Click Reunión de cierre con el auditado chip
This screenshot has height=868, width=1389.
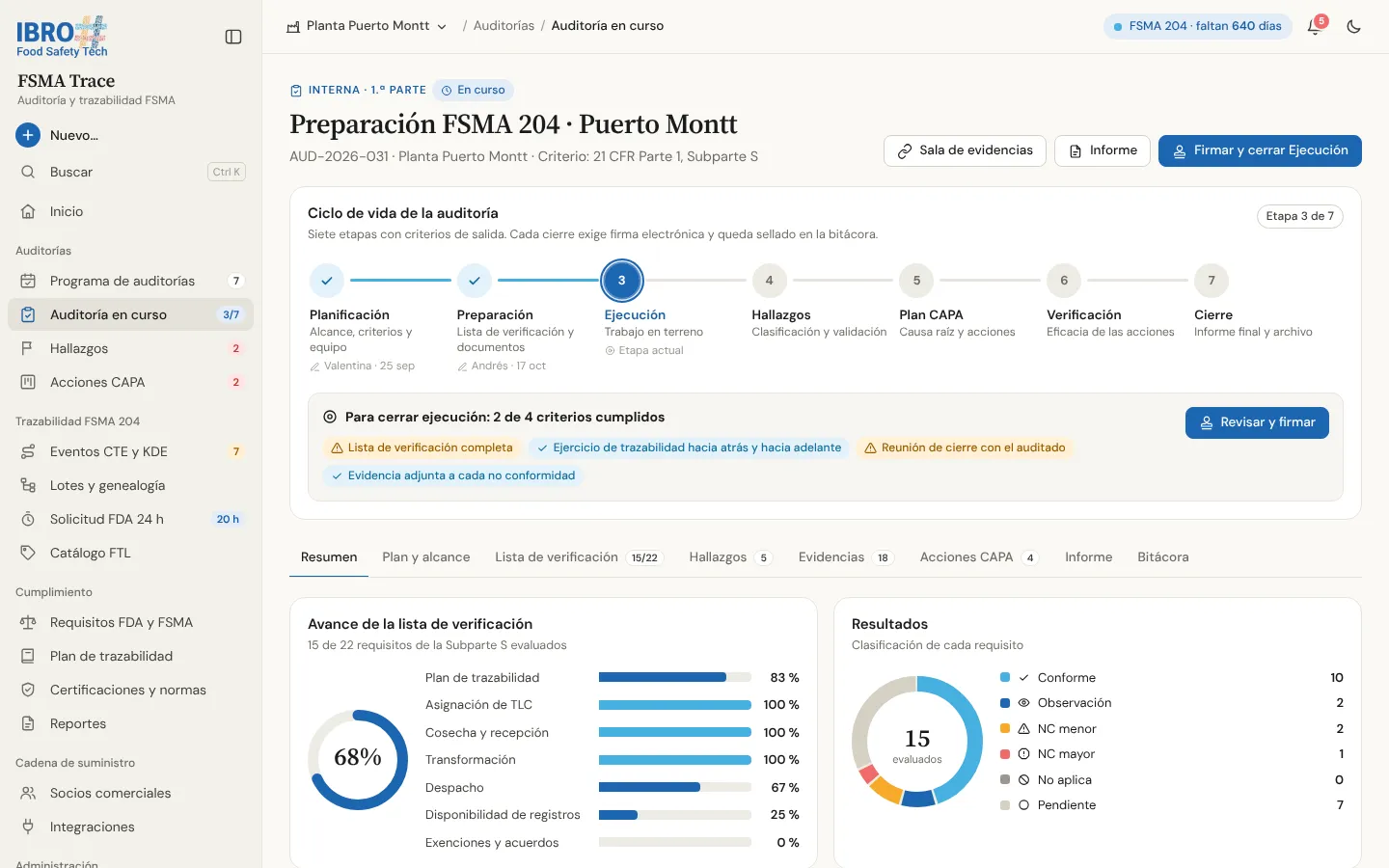click(x=965, y=448)
